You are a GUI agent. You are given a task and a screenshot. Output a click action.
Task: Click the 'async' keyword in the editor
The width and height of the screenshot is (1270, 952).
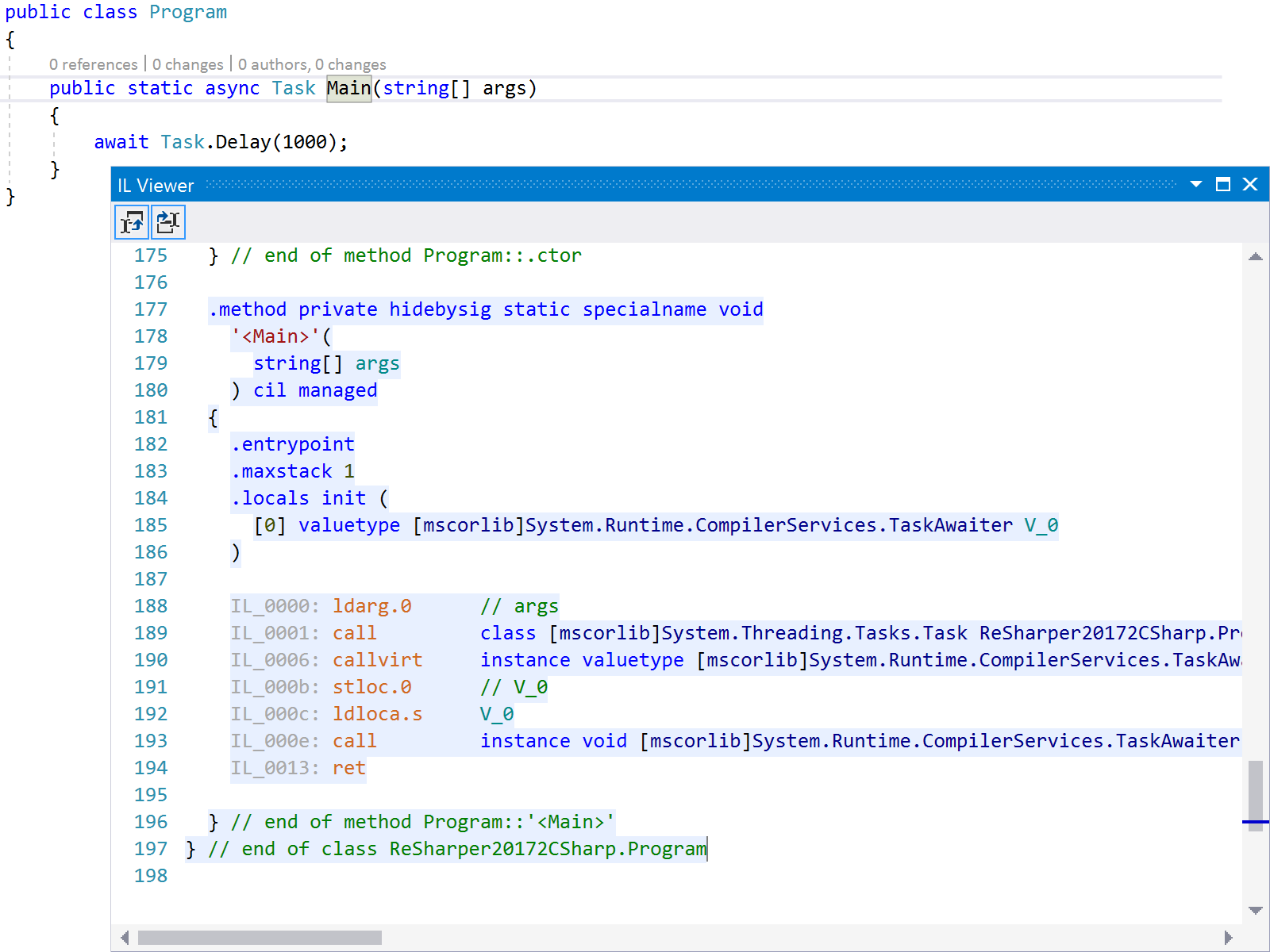click(232, 88)
